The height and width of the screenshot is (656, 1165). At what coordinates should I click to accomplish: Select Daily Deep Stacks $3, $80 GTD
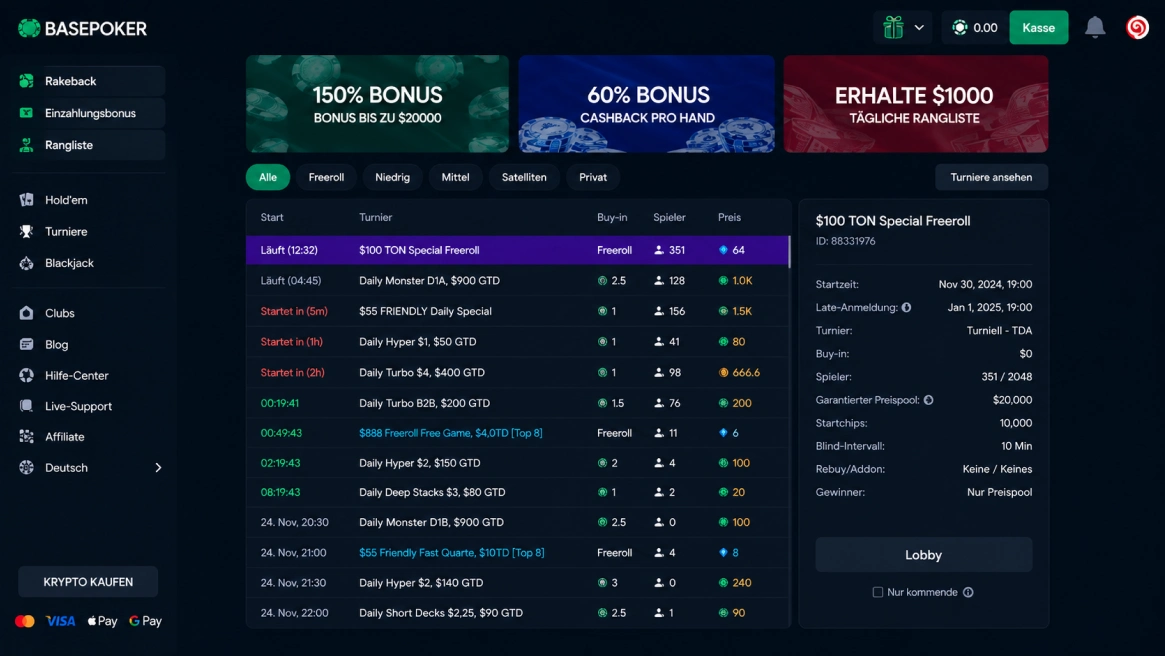[517, 492]
